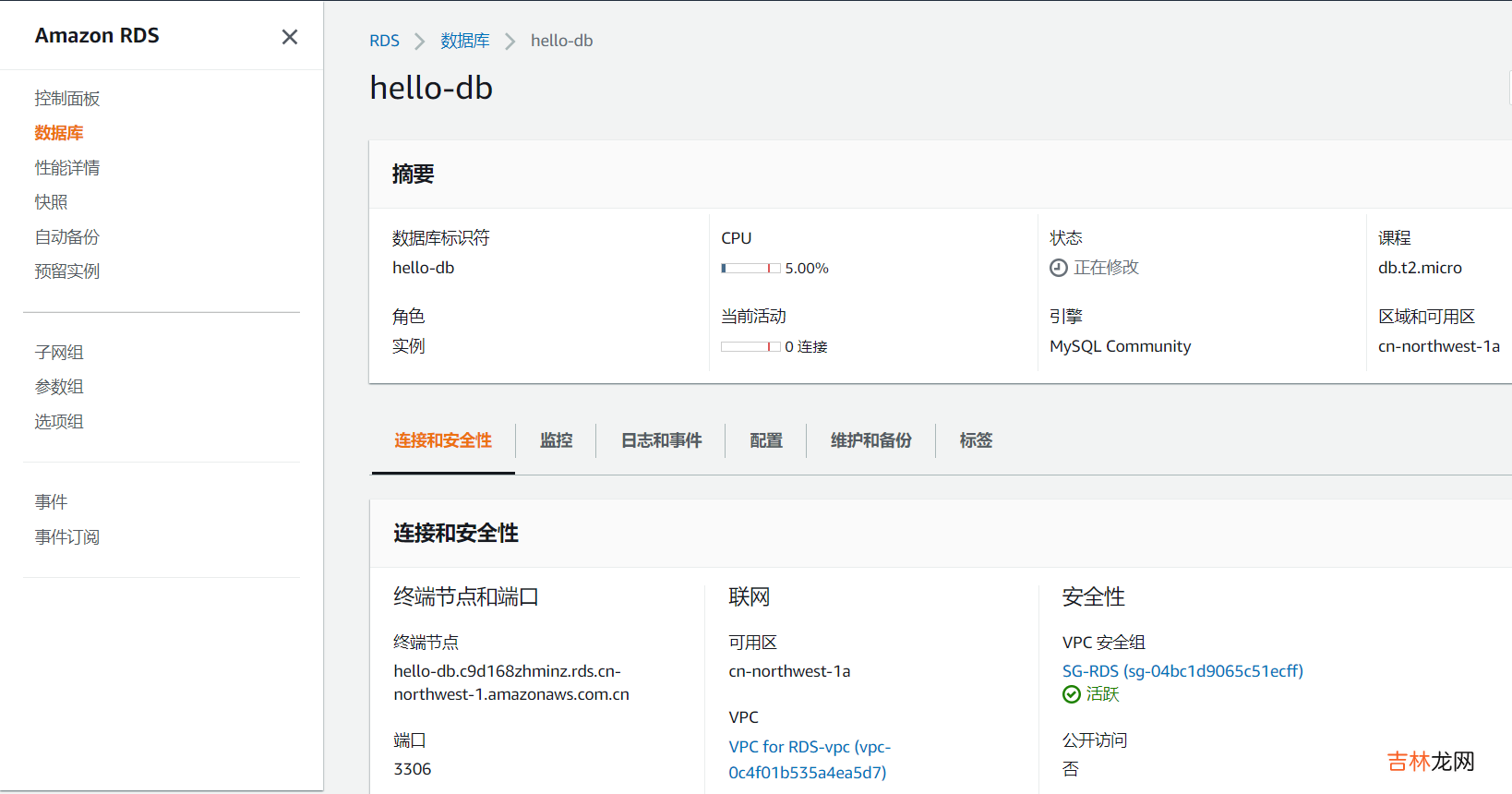The image size is (1512, 794).
Task: Switch to the 日志和事件 tab
Action: pyautogui.click(x=662, y=440)
